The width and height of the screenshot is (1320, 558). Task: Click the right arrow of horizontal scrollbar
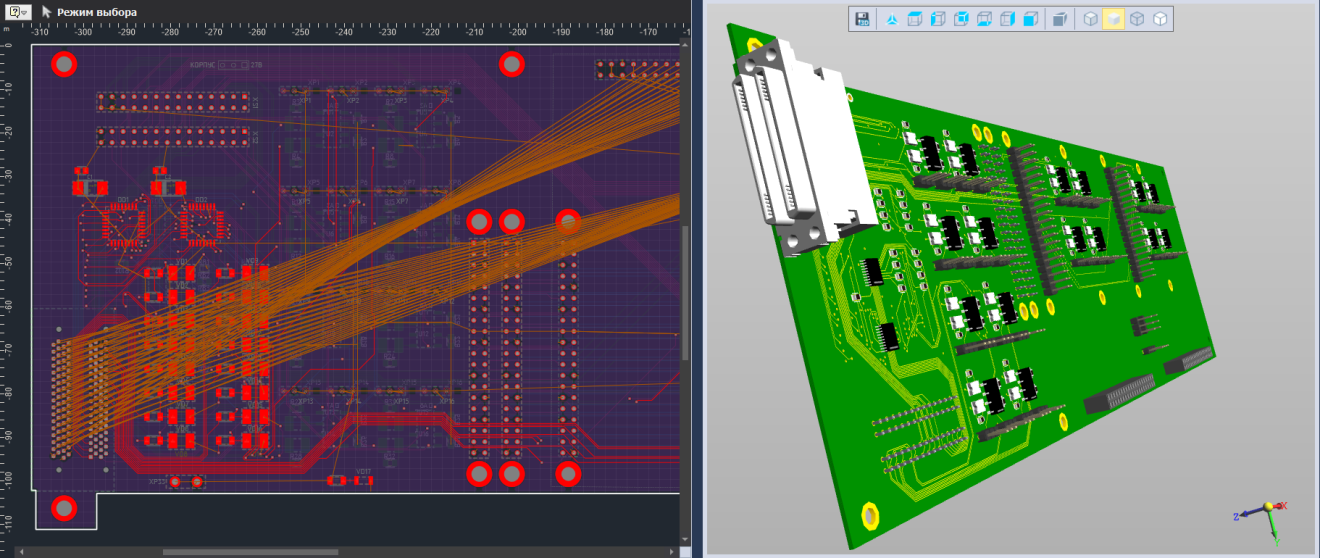[x=674, y=551]
